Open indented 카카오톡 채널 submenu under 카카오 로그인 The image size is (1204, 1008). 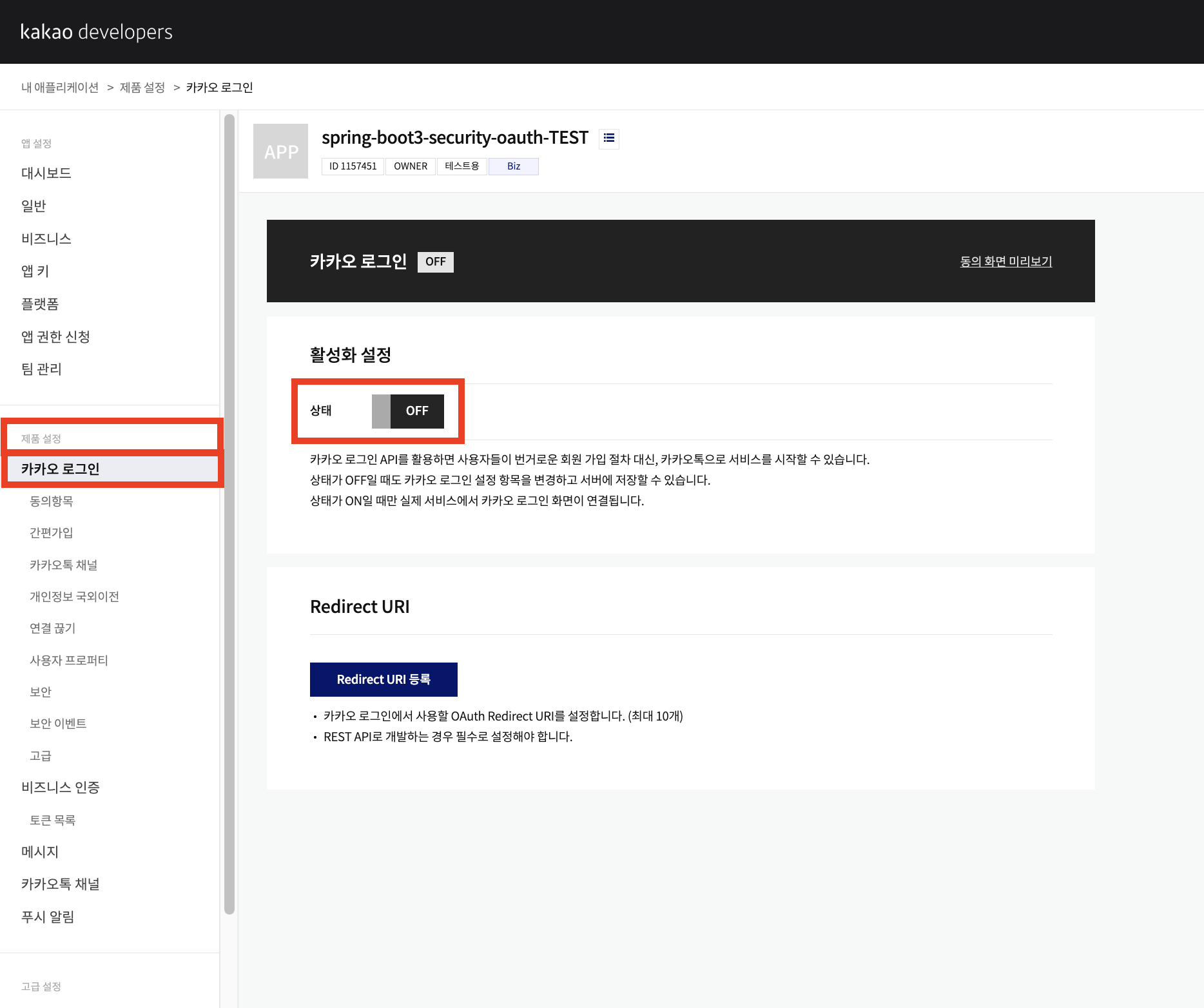point(64,565)
